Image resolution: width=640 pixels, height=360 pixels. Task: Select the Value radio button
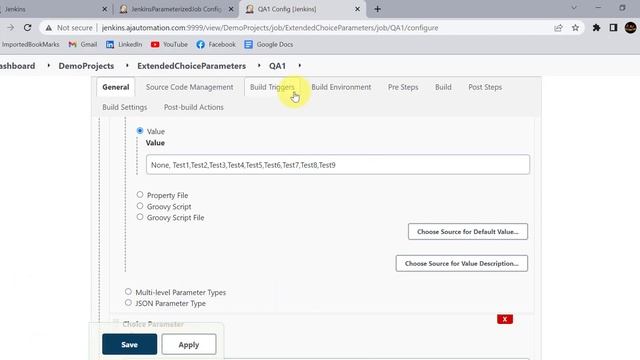coord(140,131)
